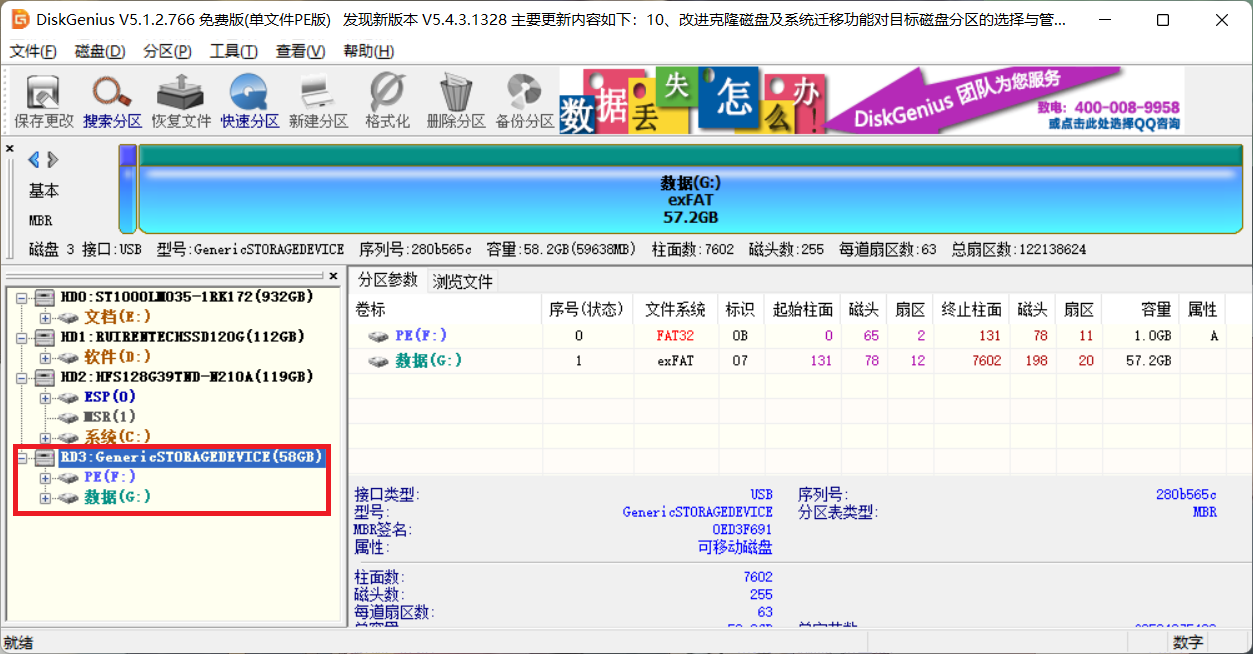This screenshot has width=1253, height=654.
Task: Click the 新建分区 (New Partition) icon
Action: coord(318,102)
